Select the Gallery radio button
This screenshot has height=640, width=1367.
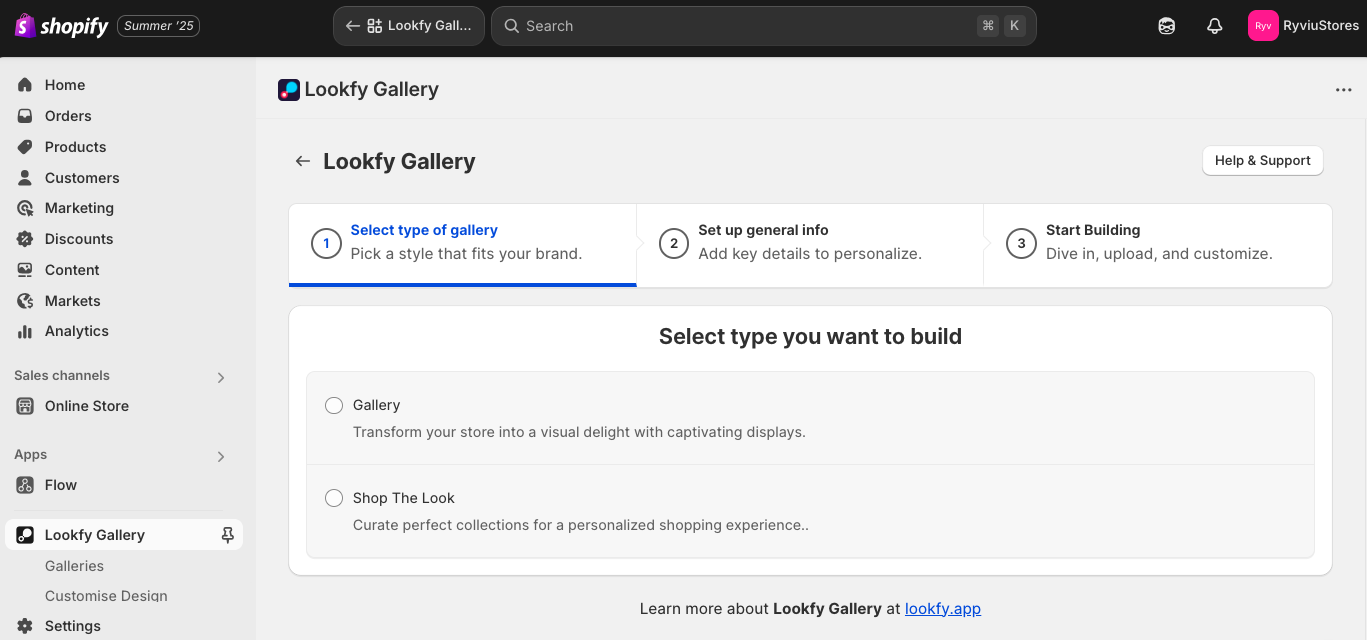[334, 405]
